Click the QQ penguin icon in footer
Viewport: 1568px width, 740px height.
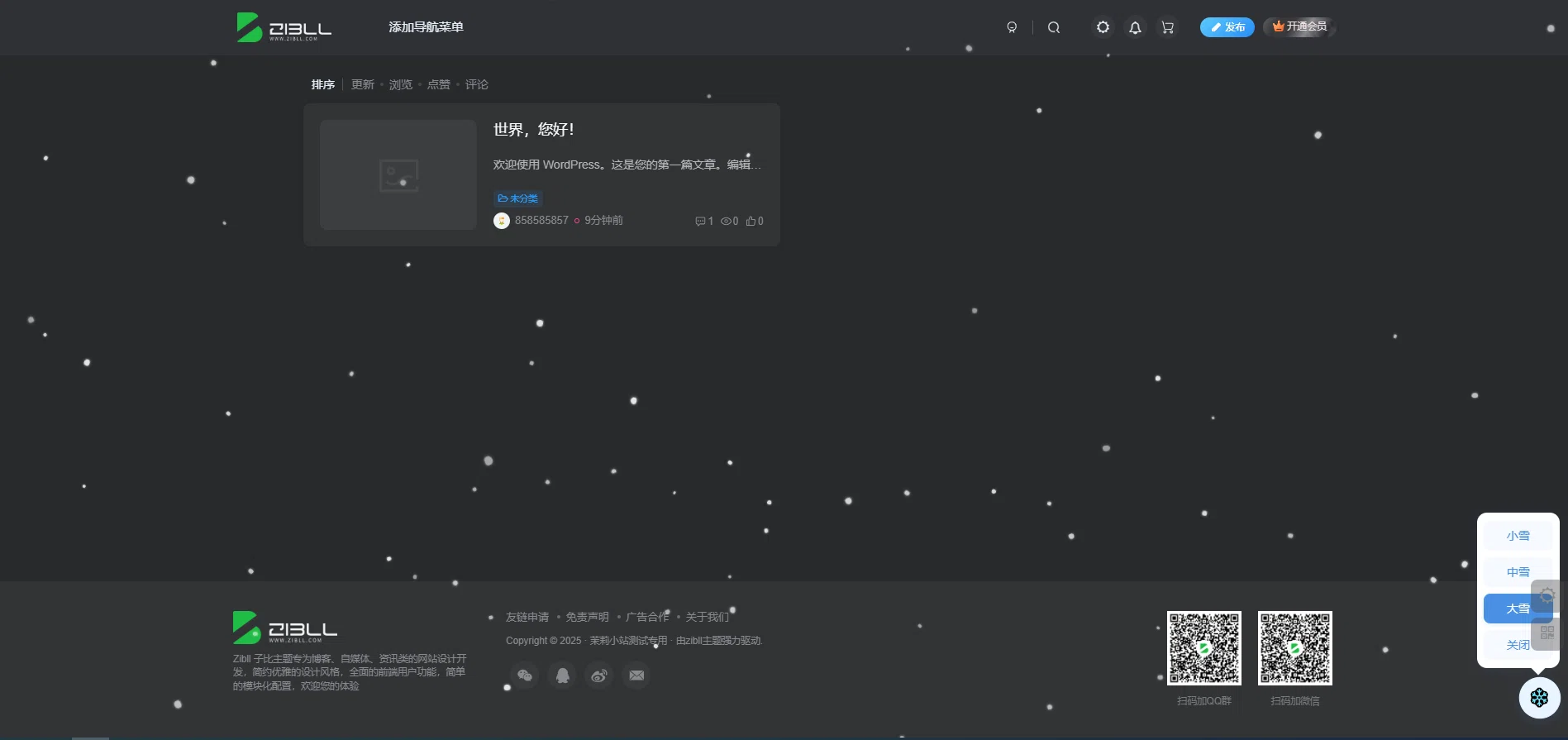coord(562,676)
